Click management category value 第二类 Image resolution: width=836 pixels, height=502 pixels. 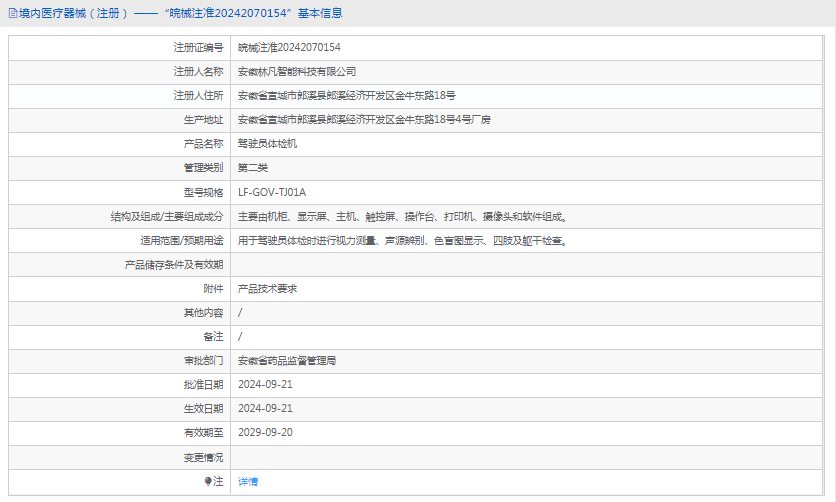coord(253,167)
